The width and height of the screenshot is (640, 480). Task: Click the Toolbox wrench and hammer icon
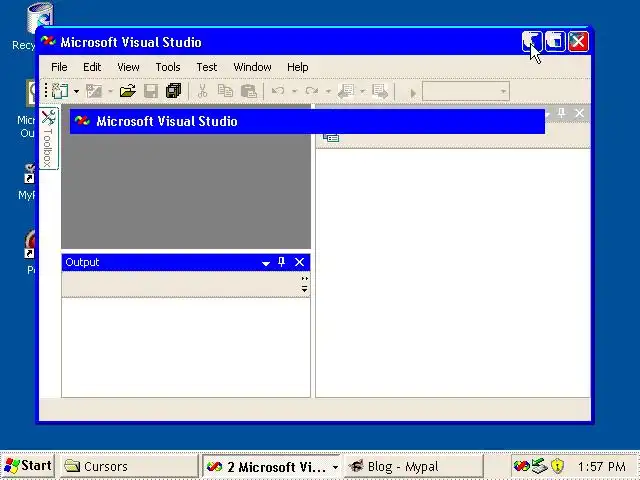click(49, 118)
